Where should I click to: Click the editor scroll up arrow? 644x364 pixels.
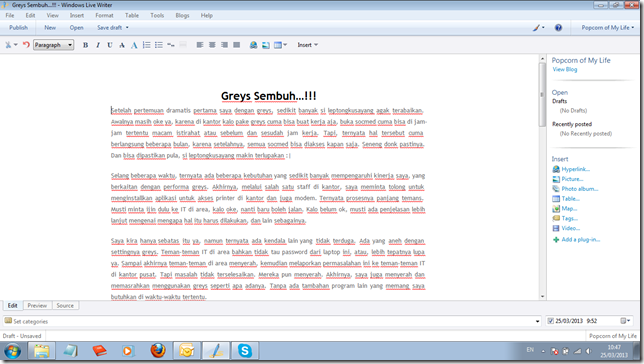(x=543, y=59)
